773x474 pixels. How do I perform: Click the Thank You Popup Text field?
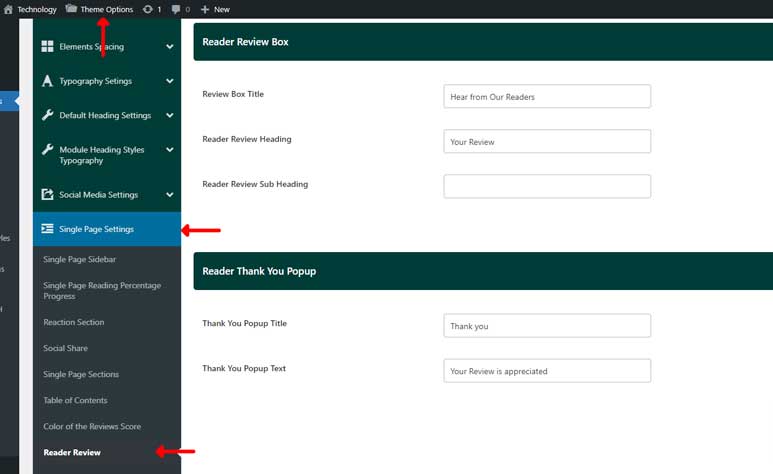click(x=547, y=371)
